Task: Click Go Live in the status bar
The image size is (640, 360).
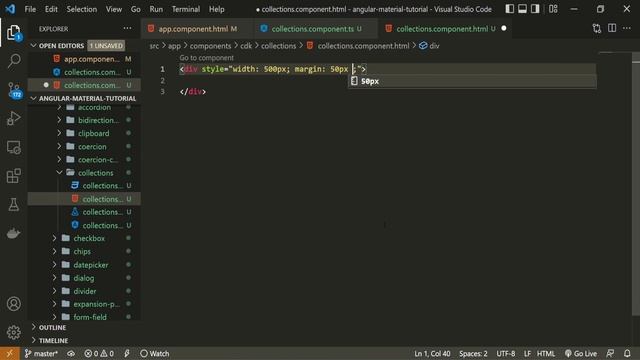Action: [x=580, y=353]
